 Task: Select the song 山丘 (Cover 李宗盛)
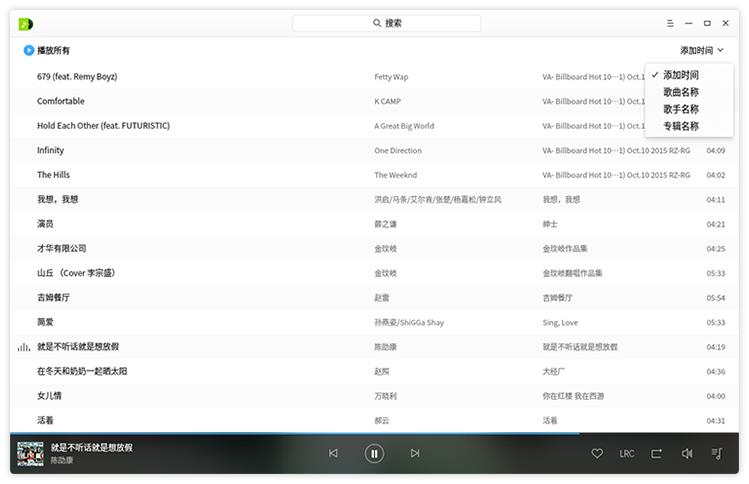pyautogui.click(x=76, y=273)
